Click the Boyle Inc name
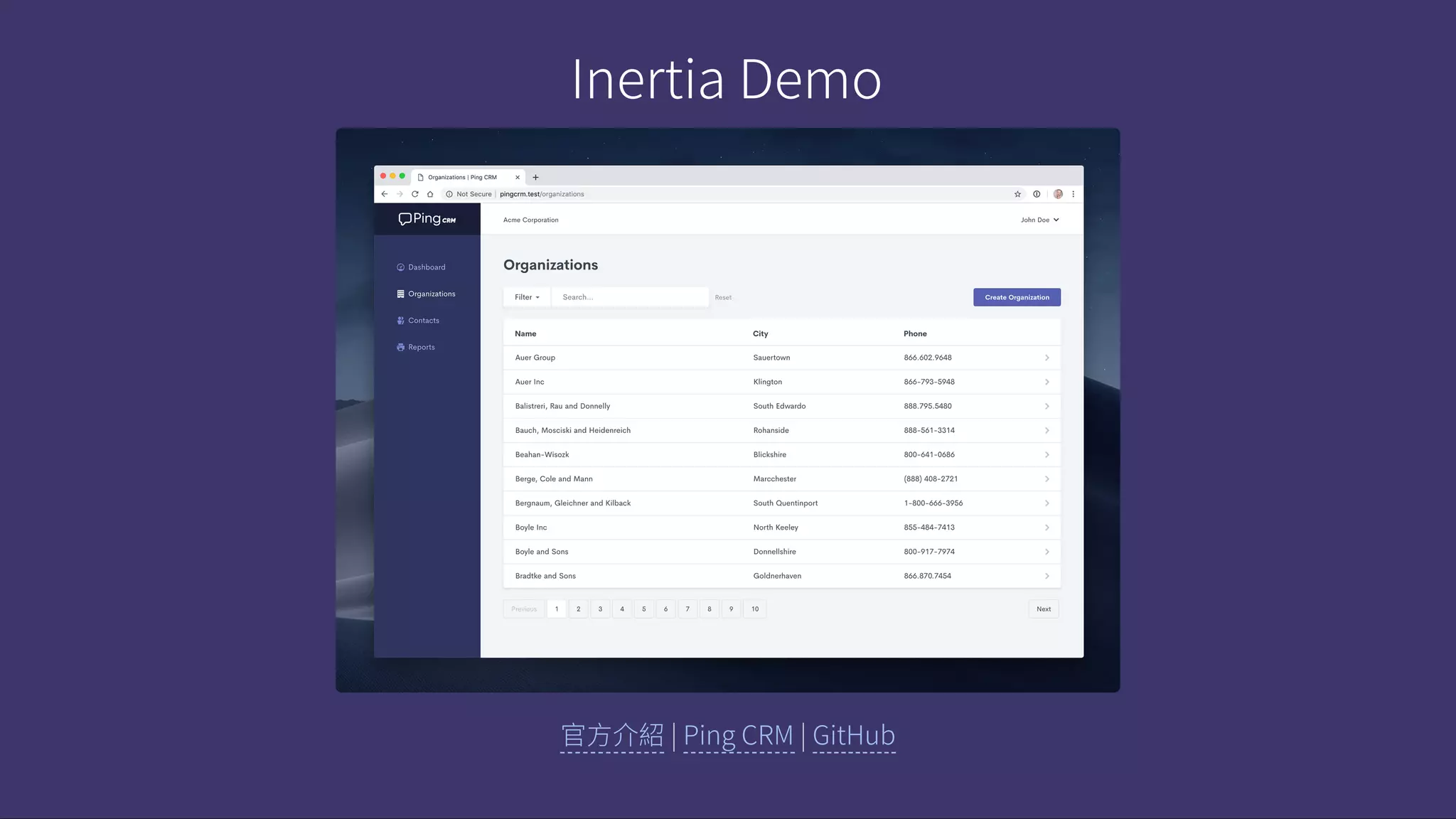The width and height of the screenshot is (1456, 819). (x=531, y=528)
